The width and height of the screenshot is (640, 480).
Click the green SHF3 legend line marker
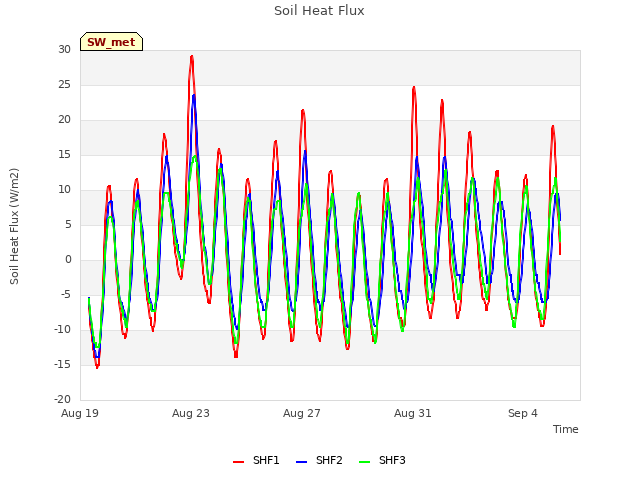point(364,462)
